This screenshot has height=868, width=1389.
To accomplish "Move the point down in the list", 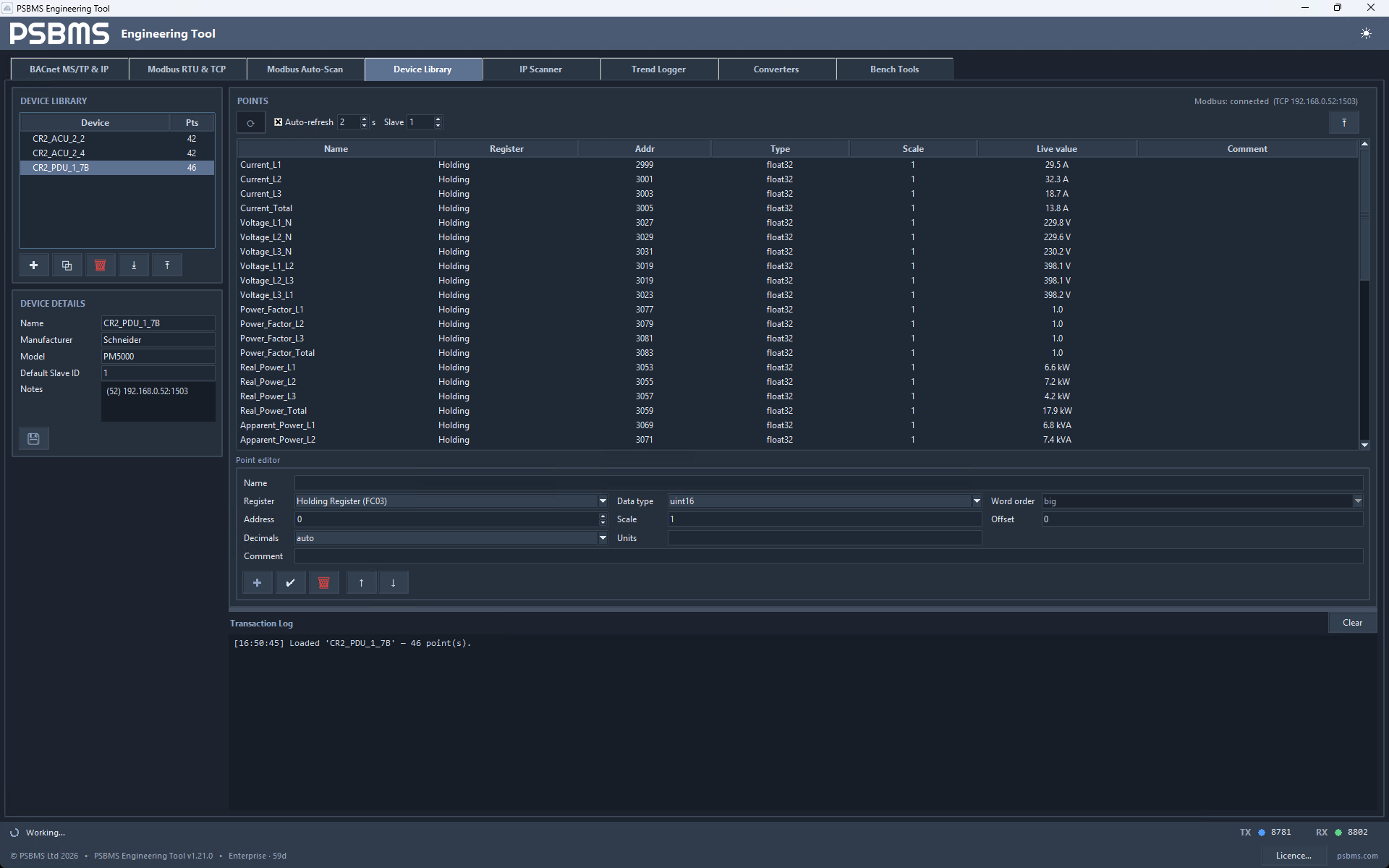I will coord(394,582).
